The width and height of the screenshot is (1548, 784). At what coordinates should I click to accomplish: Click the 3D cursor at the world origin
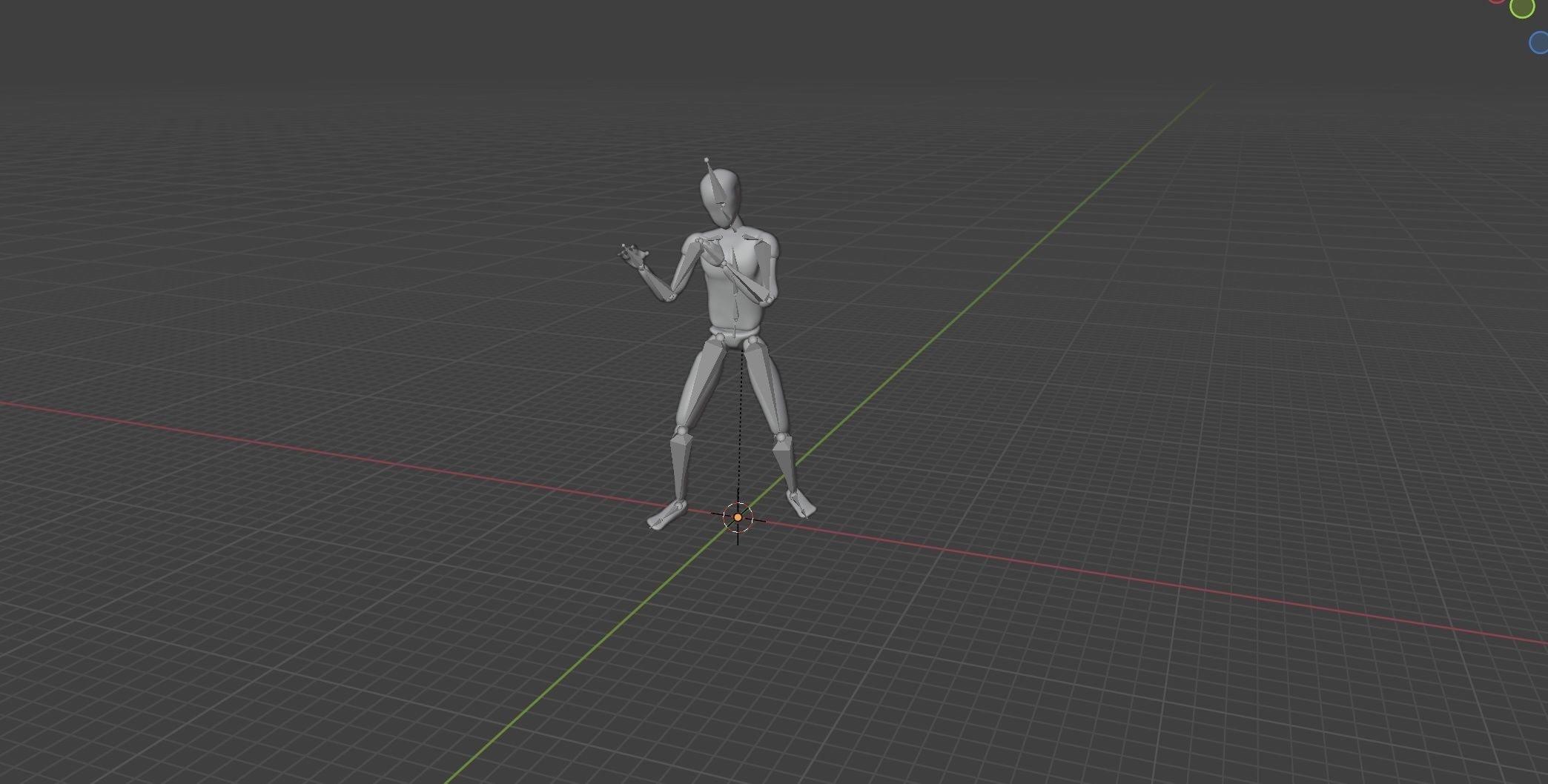click(738, 517)
